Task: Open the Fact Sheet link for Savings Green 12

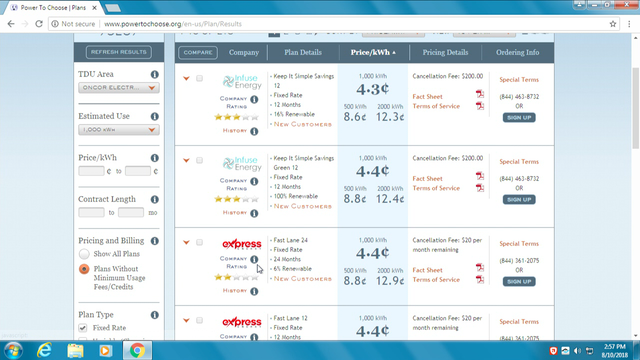Action: [x=427, y=179]
